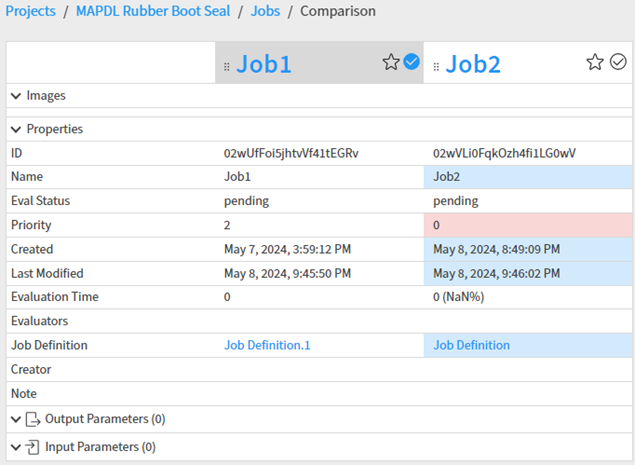
Task: Click the red-highlighted Priority cell for Job2
Action: click(527, 225)
